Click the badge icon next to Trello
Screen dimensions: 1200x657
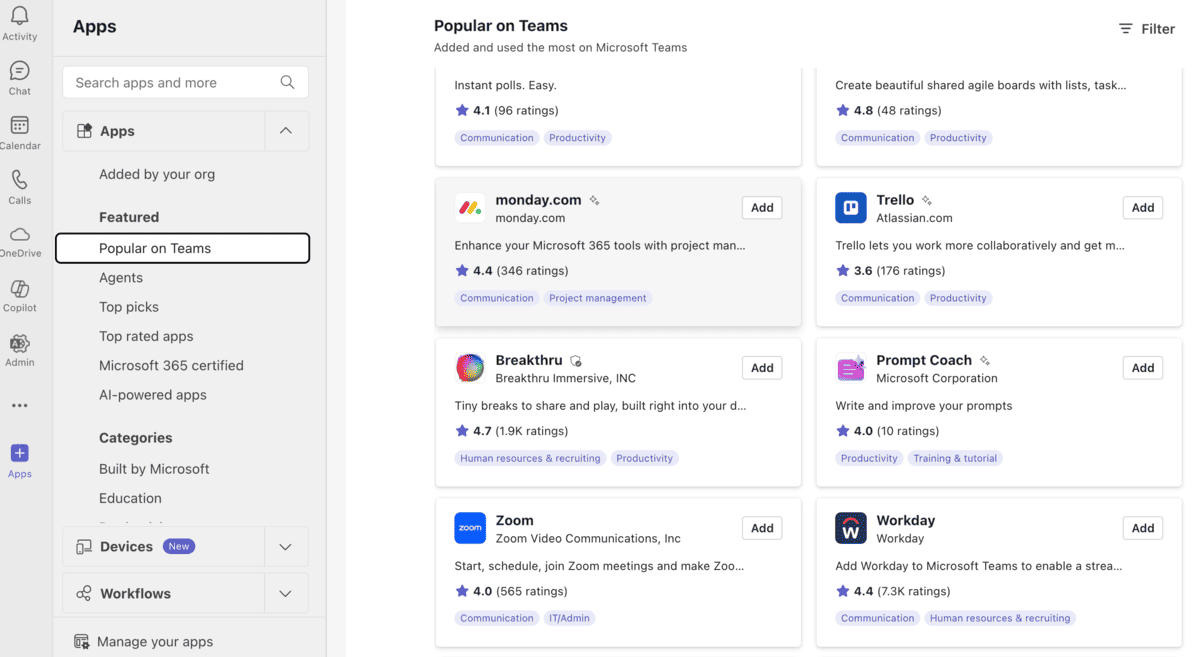tap(926, 200)
